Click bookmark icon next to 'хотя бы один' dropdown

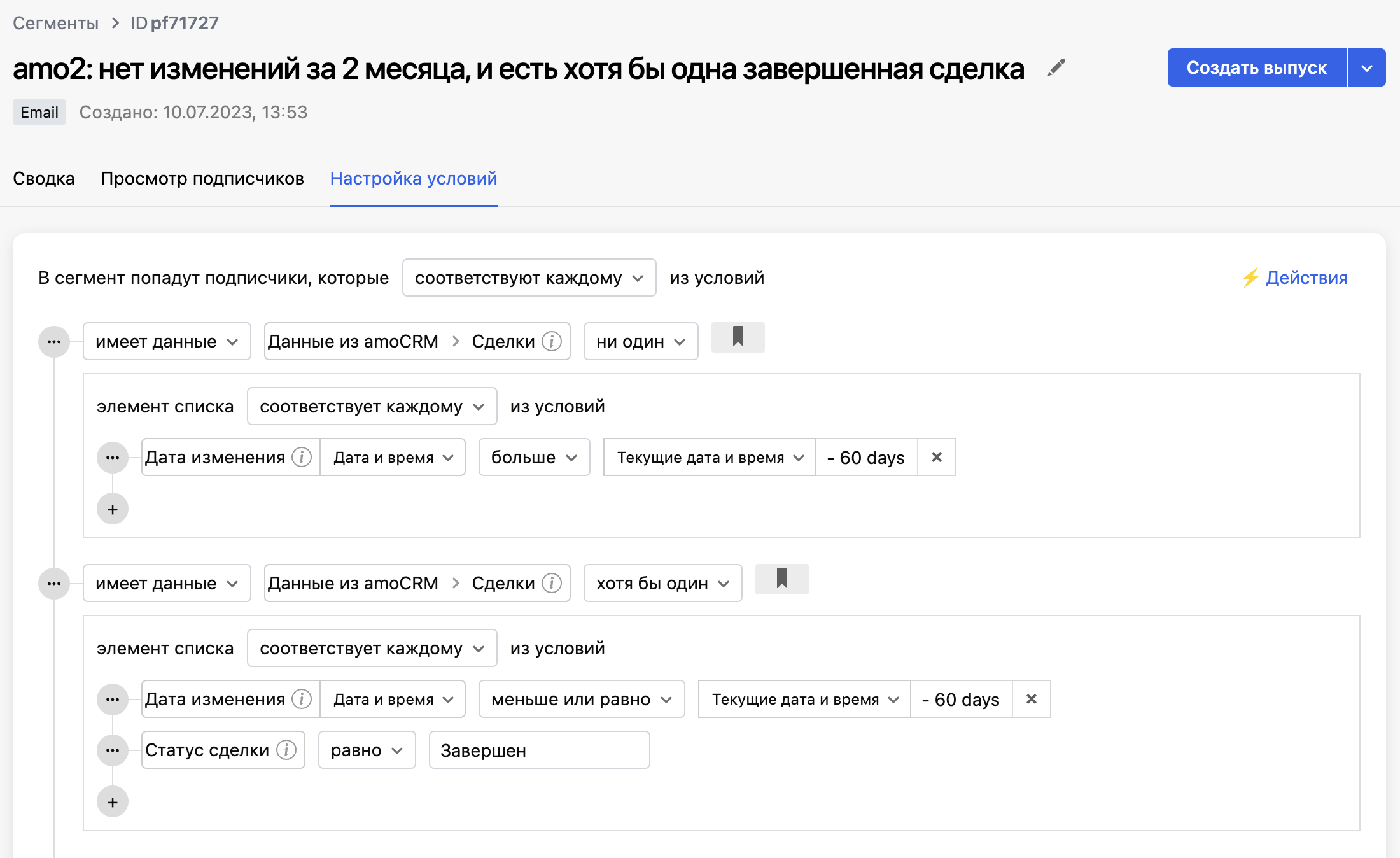click(x=781, y=579)
